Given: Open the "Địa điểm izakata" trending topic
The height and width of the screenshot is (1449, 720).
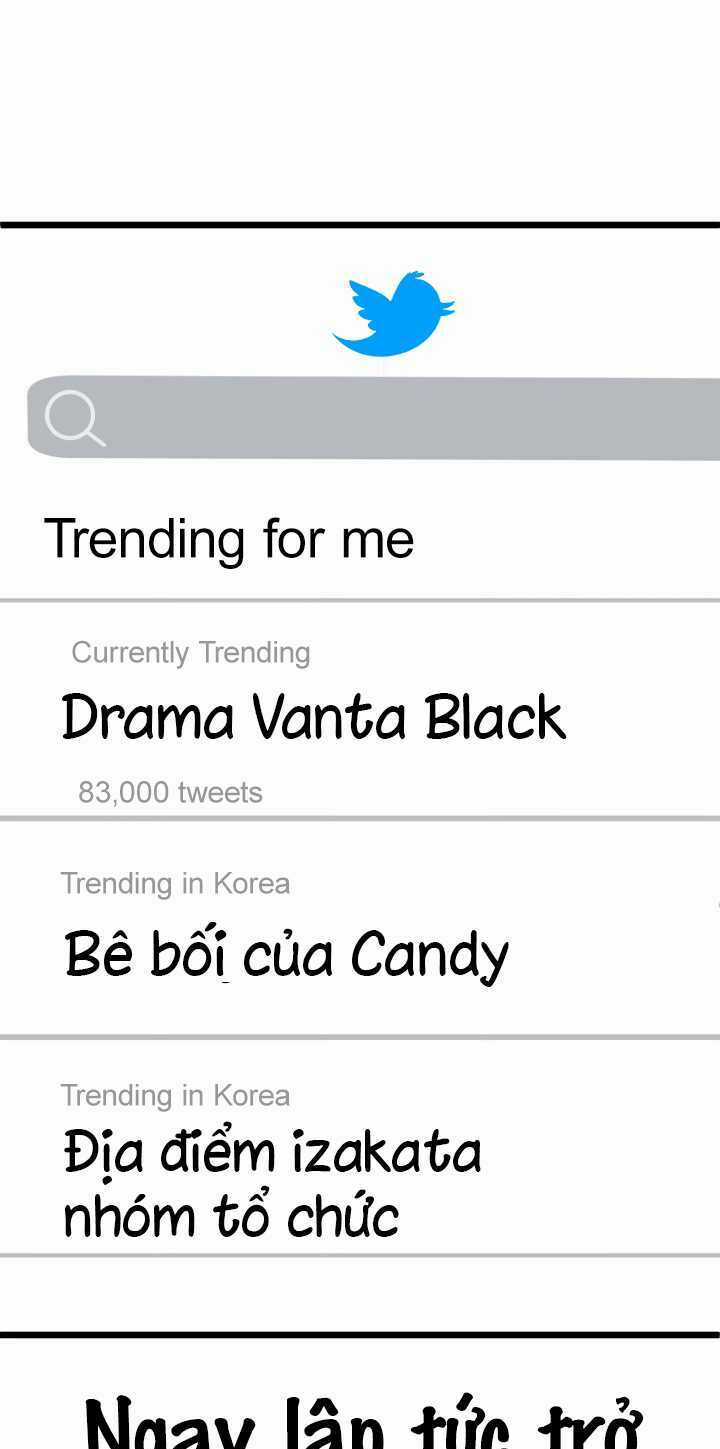Looking at the screenshot, I should (272, 1152).
